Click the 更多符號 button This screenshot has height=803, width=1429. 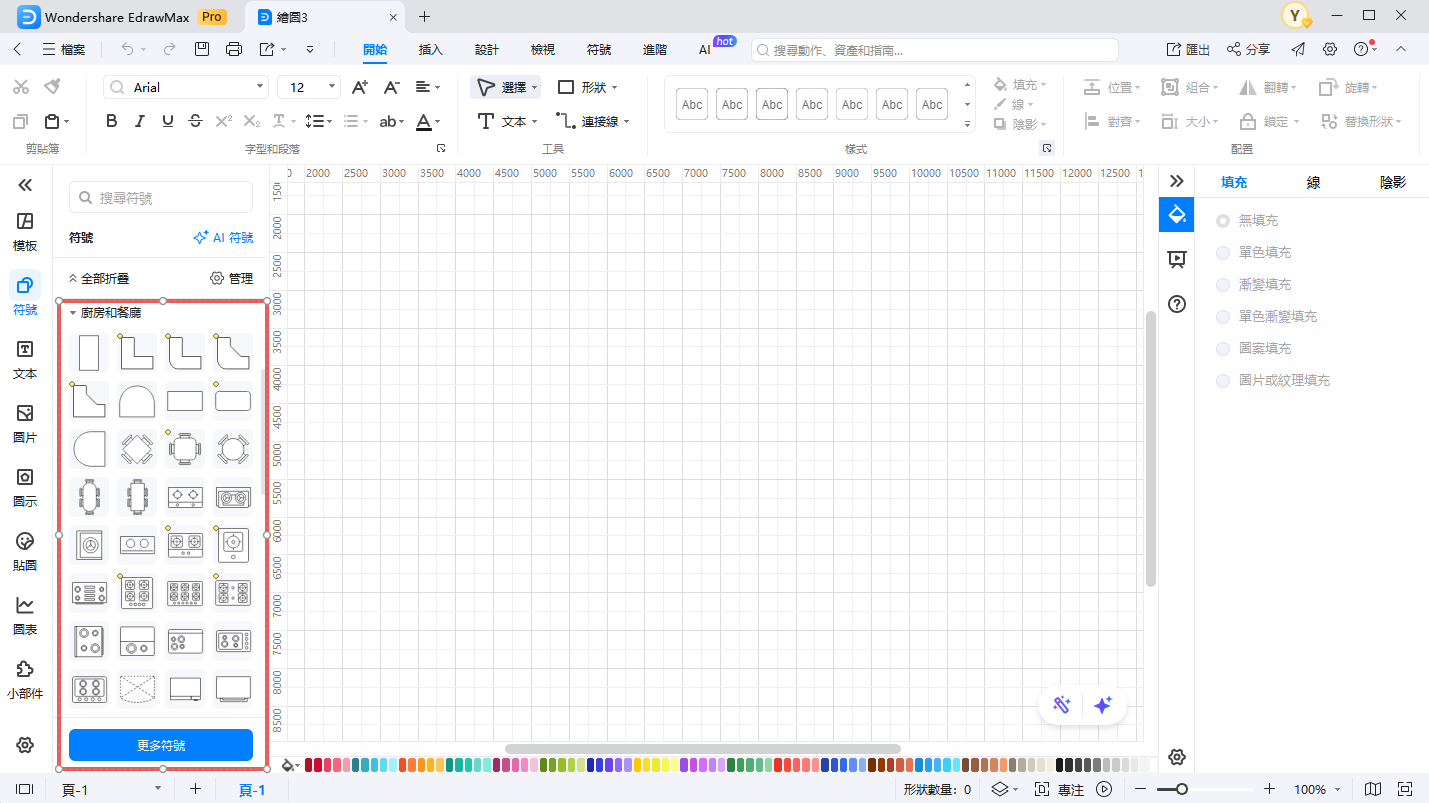pos(161,745)
